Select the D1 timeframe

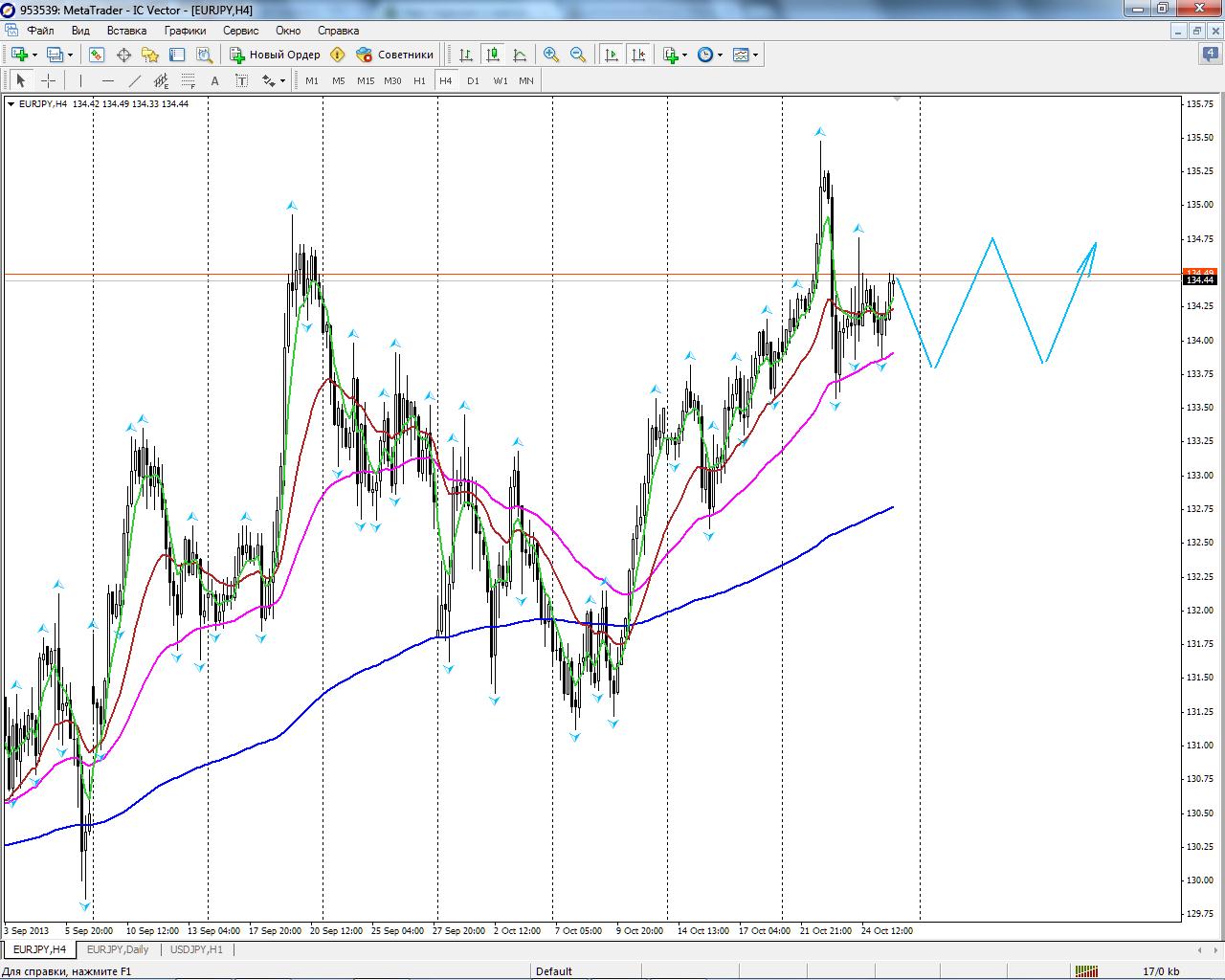point(473,81)
